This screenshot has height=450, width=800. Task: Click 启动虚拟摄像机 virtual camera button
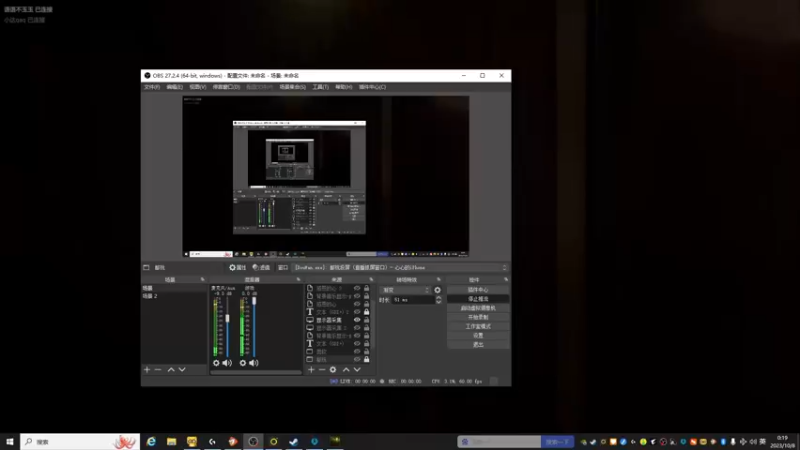[478, 308]
